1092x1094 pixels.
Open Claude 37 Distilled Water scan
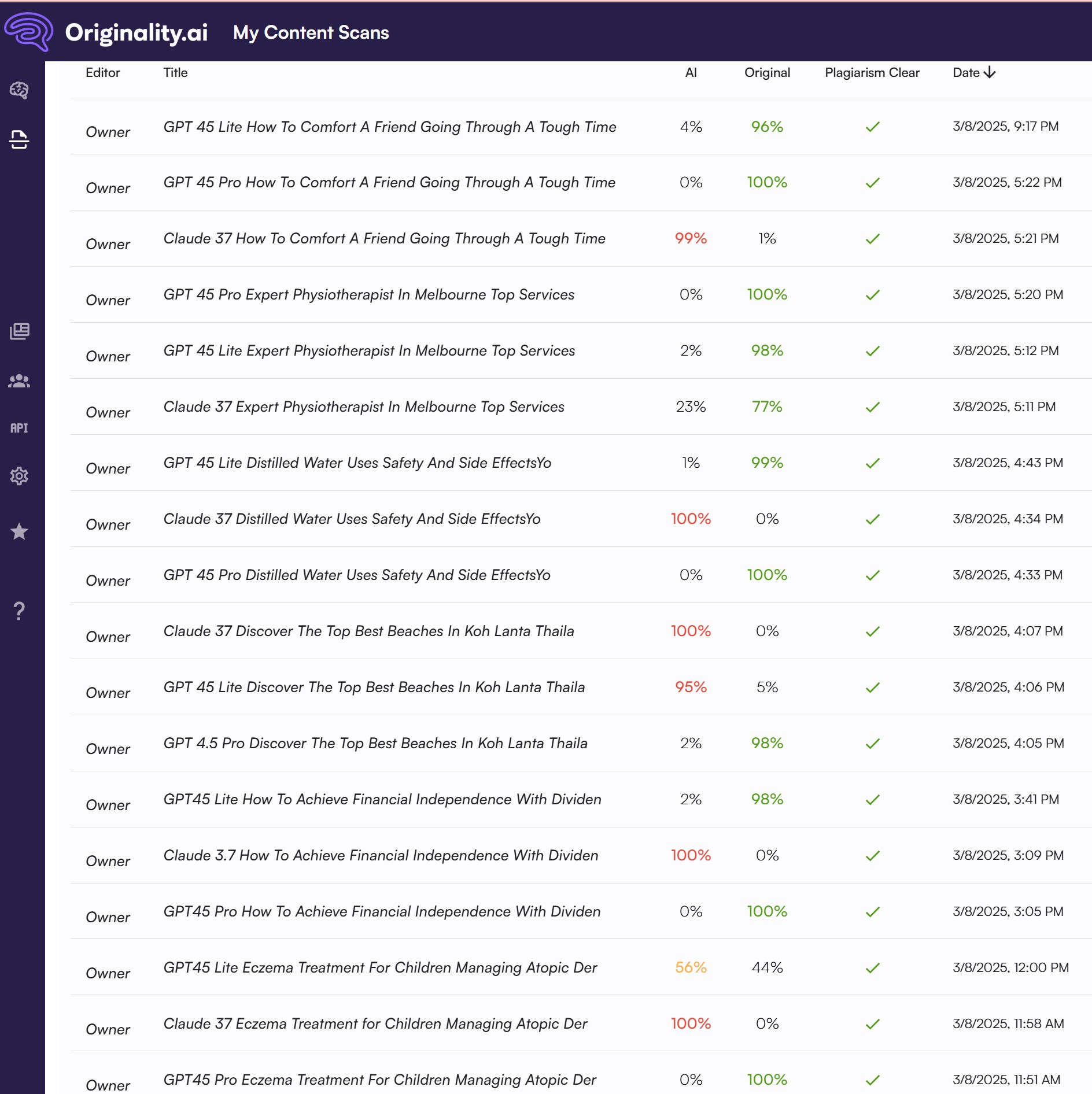(x=352, y=519)
